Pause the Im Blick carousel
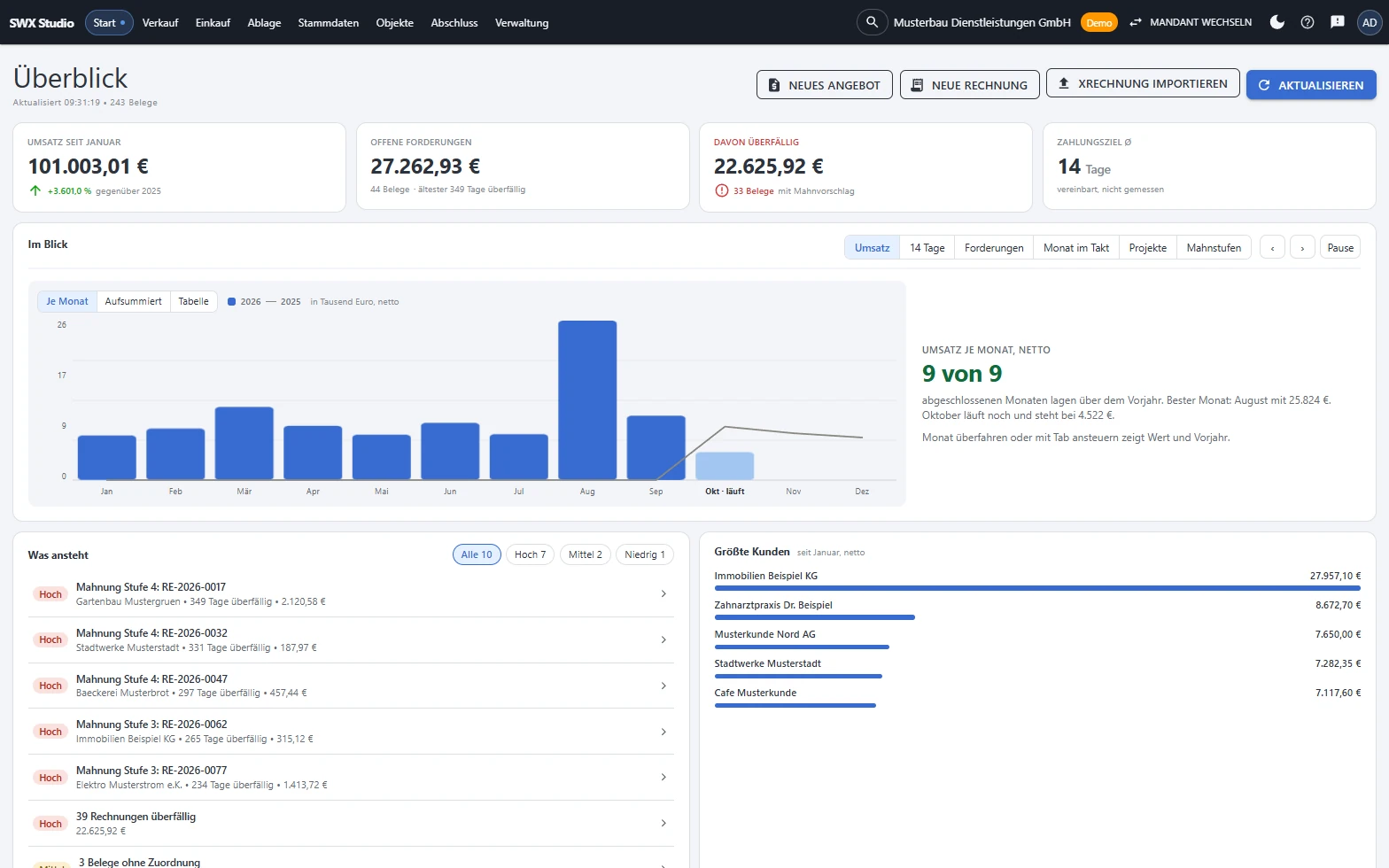1389x868 pixels. (x=1340, y=248)
